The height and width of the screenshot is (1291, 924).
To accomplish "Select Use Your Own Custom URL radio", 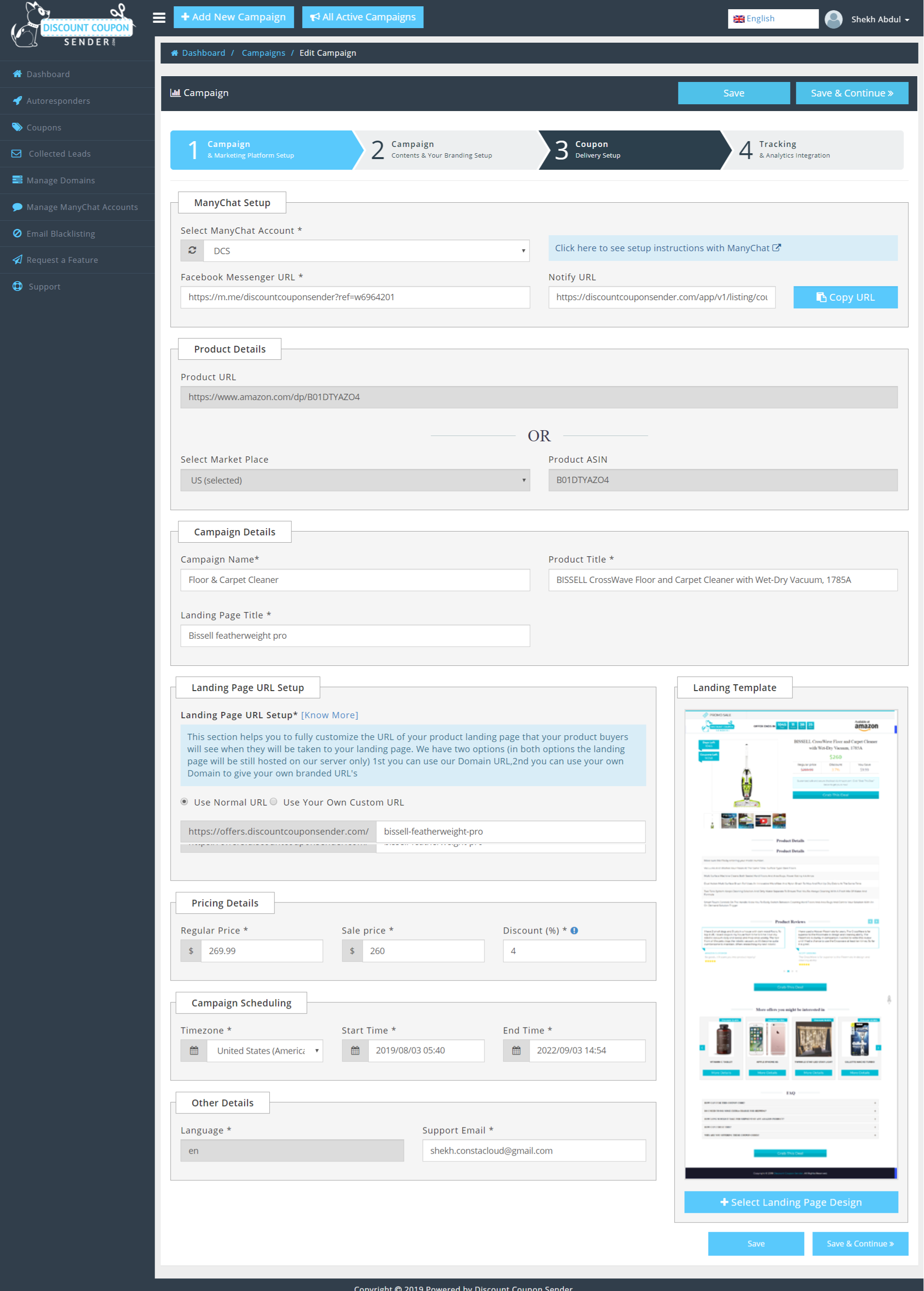I will click(274, 802).
